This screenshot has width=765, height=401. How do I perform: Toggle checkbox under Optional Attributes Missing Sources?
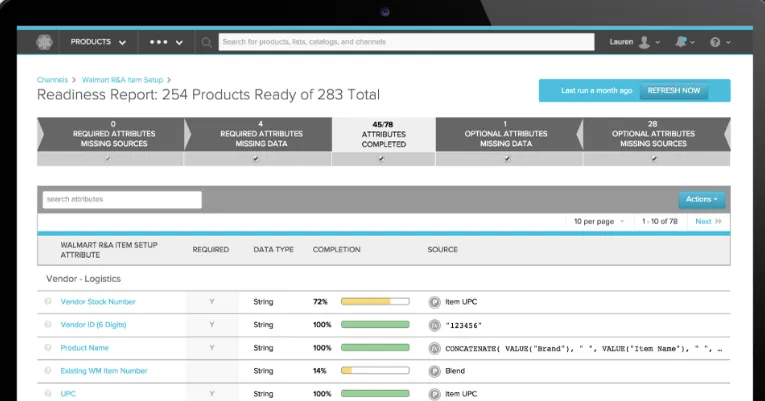pos(654,159)
